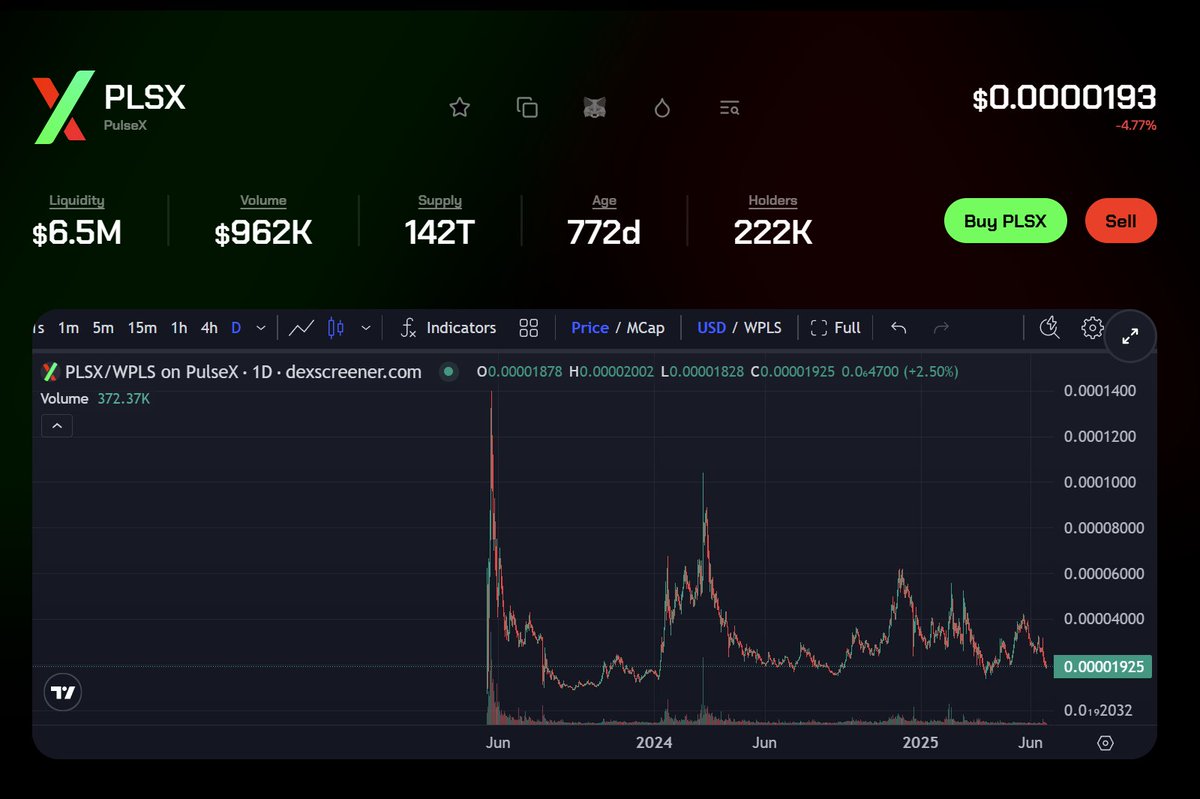Switch to 1m timeframe
Screen dimensions: 1200x799
click(68, 327)
